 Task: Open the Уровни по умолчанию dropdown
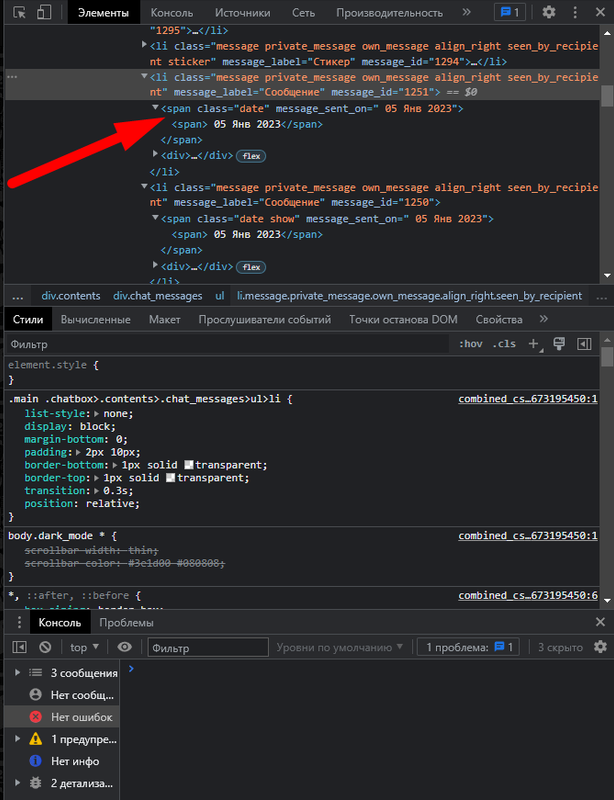click(x=339, y=647)
